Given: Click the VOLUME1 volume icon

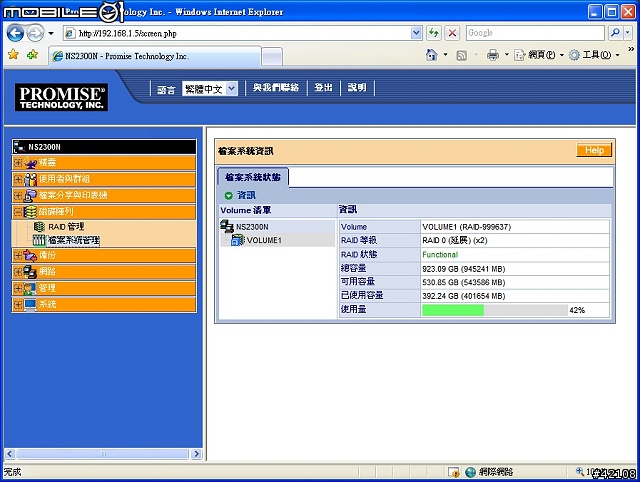Looking at the screenshot, I should (238, 240).
